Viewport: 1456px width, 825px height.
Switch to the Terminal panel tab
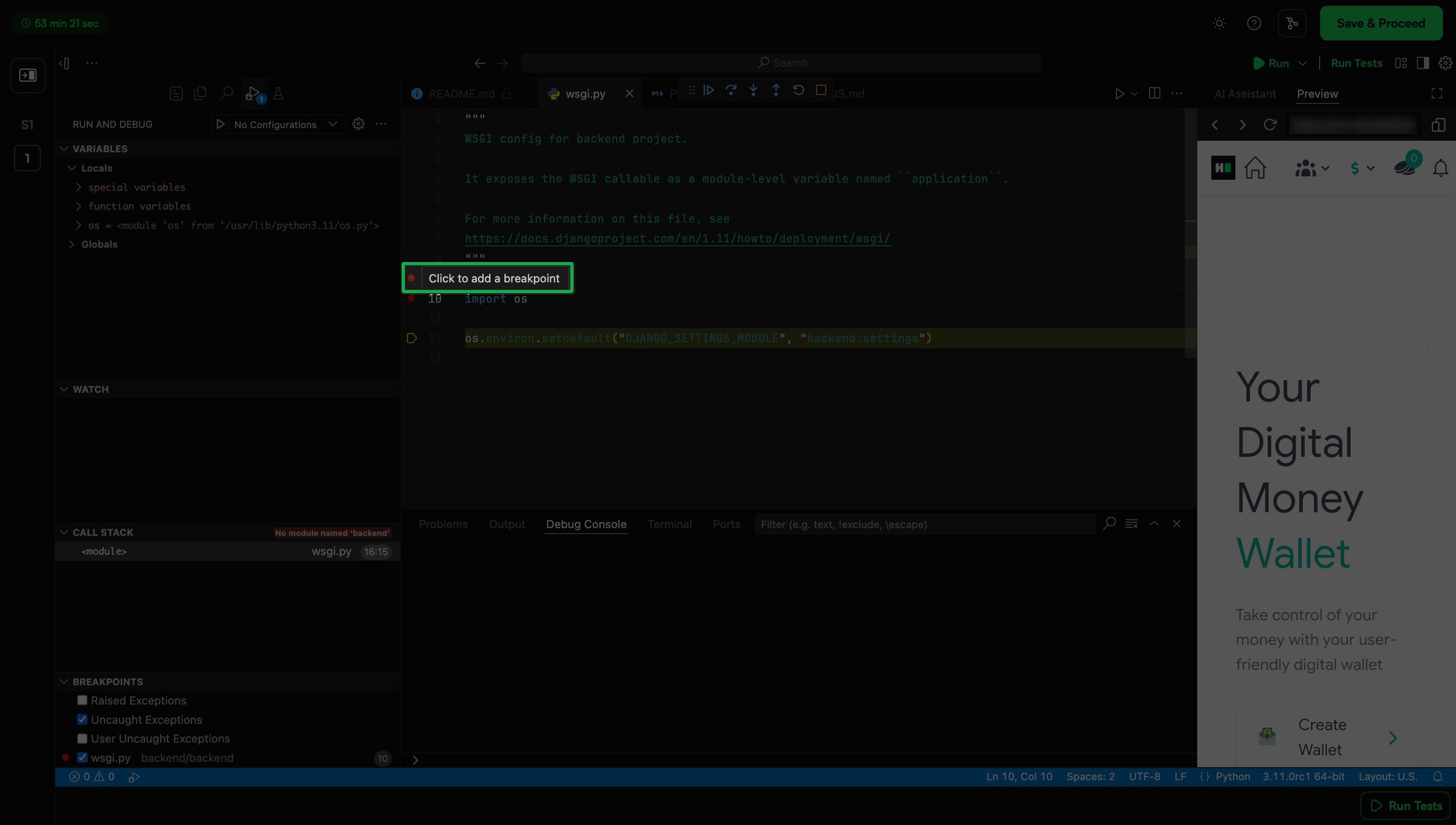[x=669, y=524]
